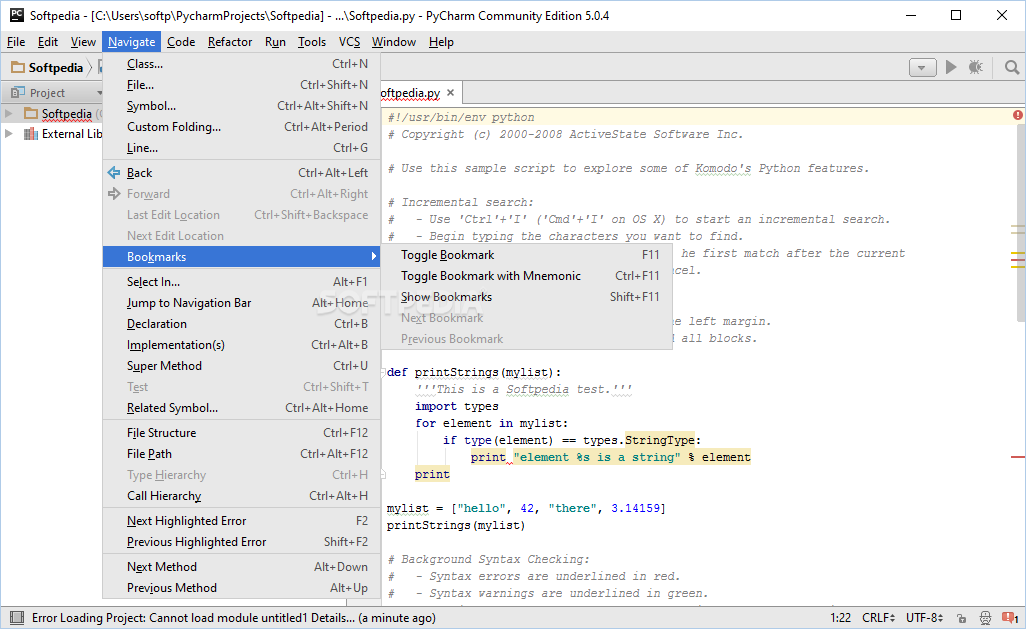Choose Class... in Navigate menu

[241, 64]
